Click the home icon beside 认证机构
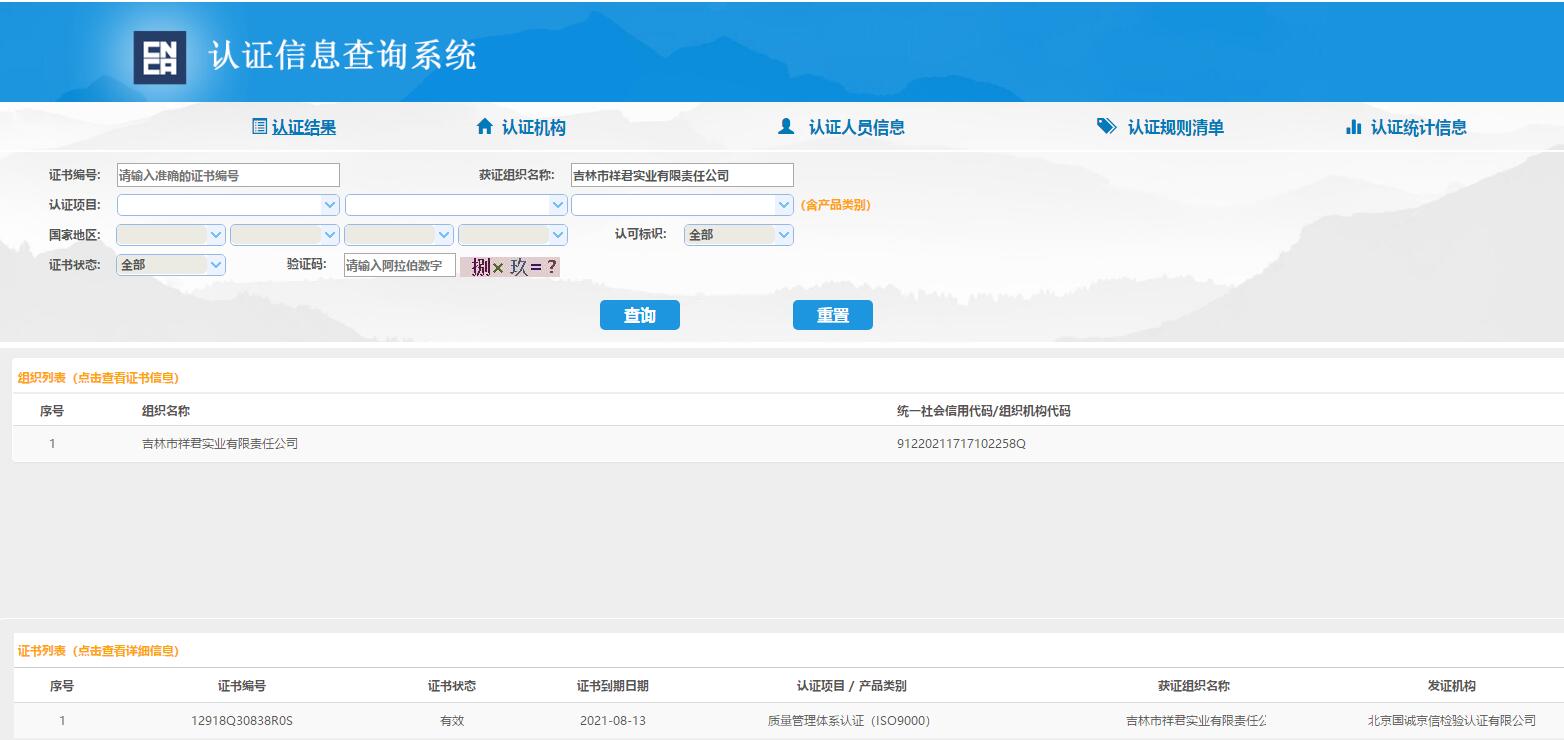 (485, 127)
